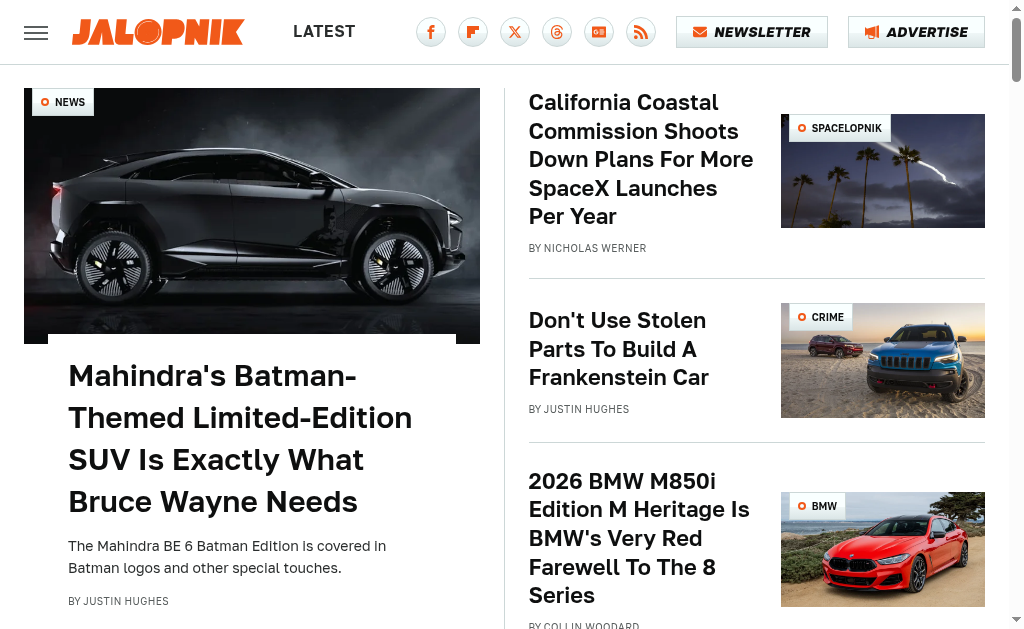1024x629 pixels.
Task: Click the NEWS category tag
Action: (x=63, y=102)
